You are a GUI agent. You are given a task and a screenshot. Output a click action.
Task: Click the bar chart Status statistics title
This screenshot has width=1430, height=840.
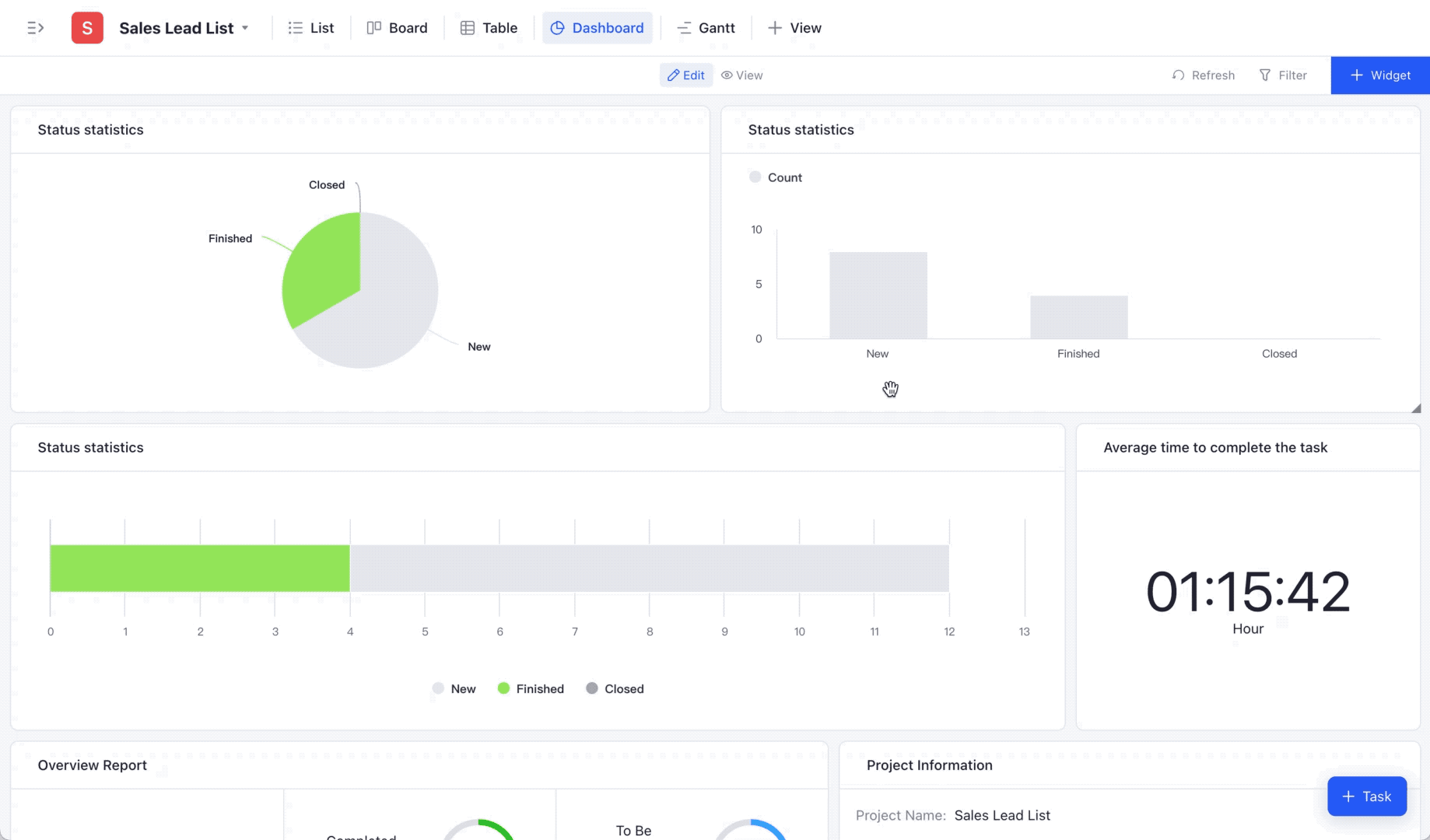(801, 130)
